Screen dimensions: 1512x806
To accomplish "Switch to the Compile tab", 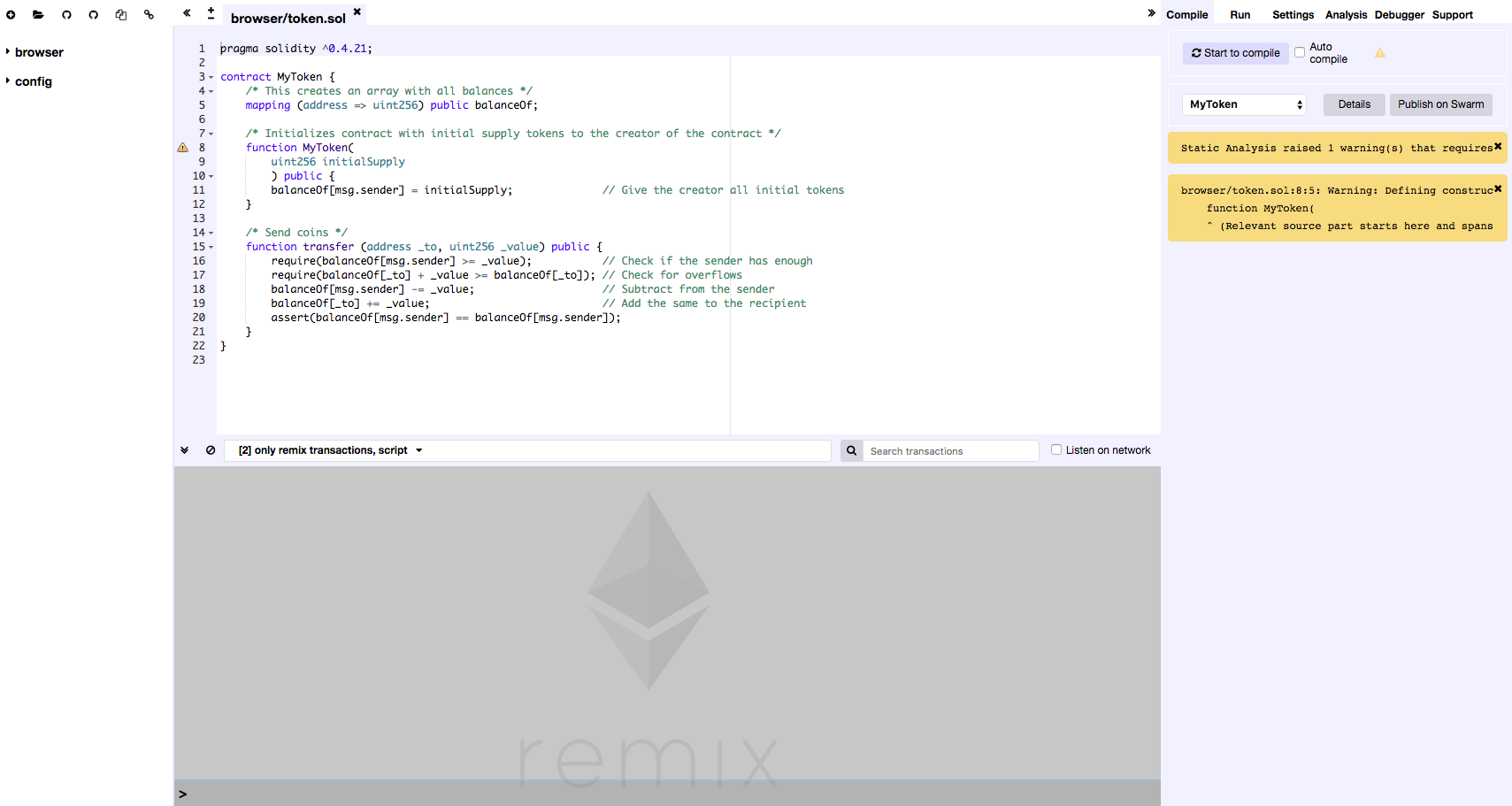I will [x=1187, y=15].
